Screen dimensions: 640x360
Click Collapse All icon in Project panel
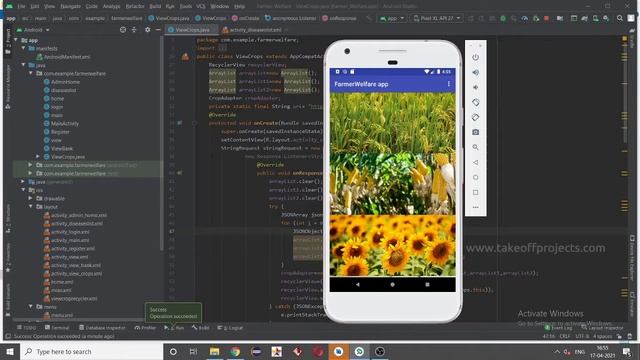click(134, 30)
